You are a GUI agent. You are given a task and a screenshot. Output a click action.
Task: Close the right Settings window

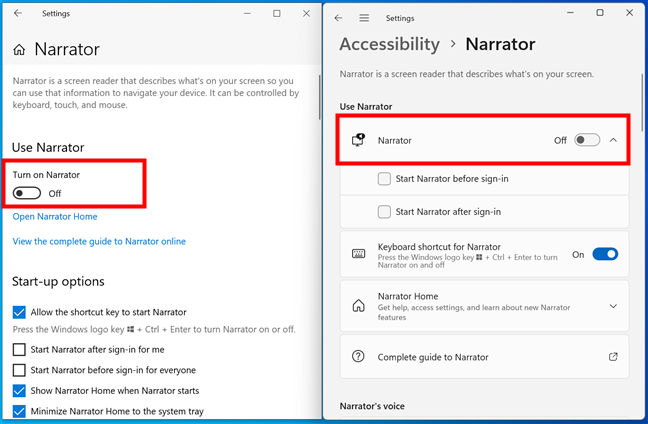coord(629,13)
